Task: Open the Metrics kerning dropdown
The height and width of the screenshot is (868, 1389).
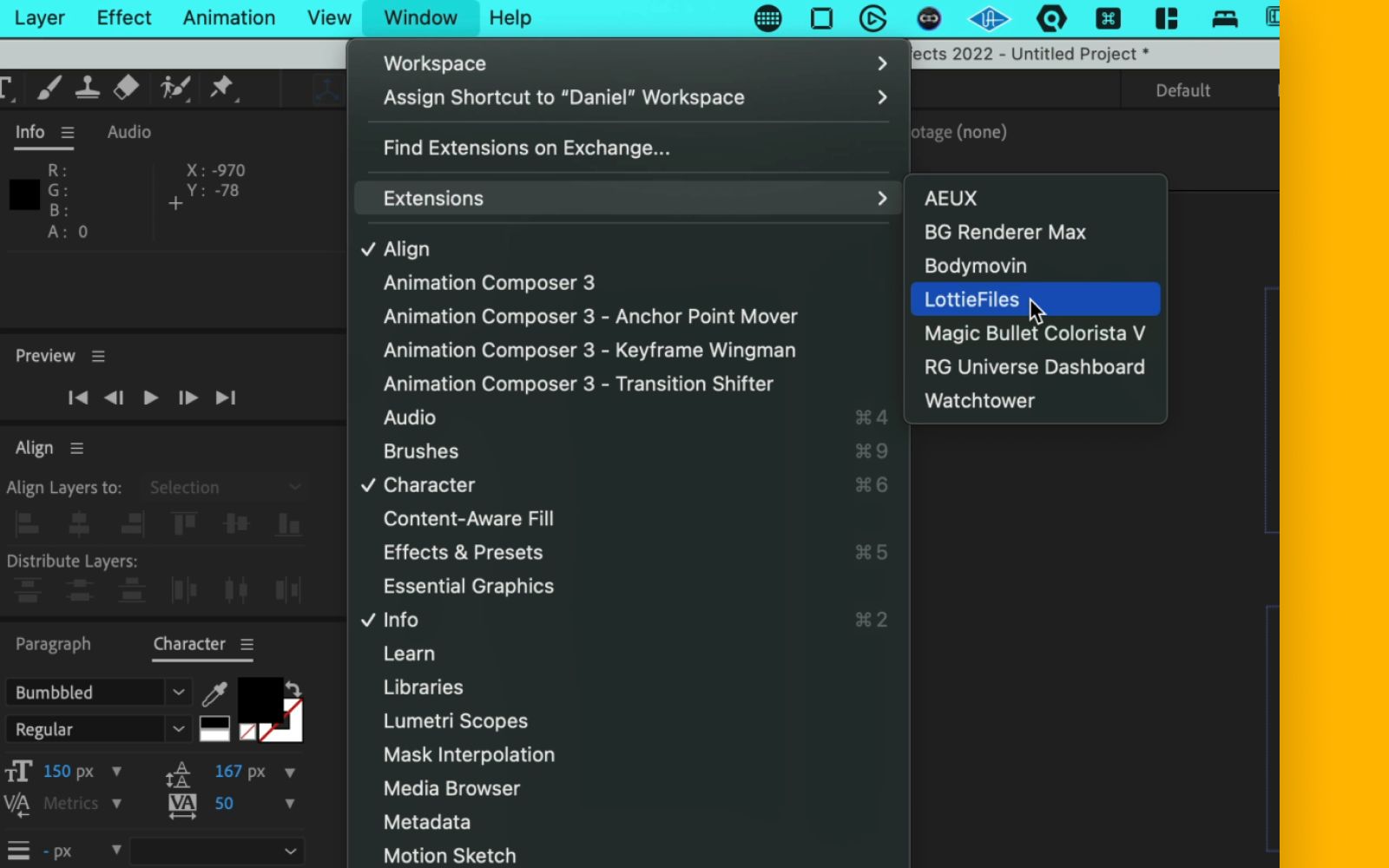Action: pos(116,804)
